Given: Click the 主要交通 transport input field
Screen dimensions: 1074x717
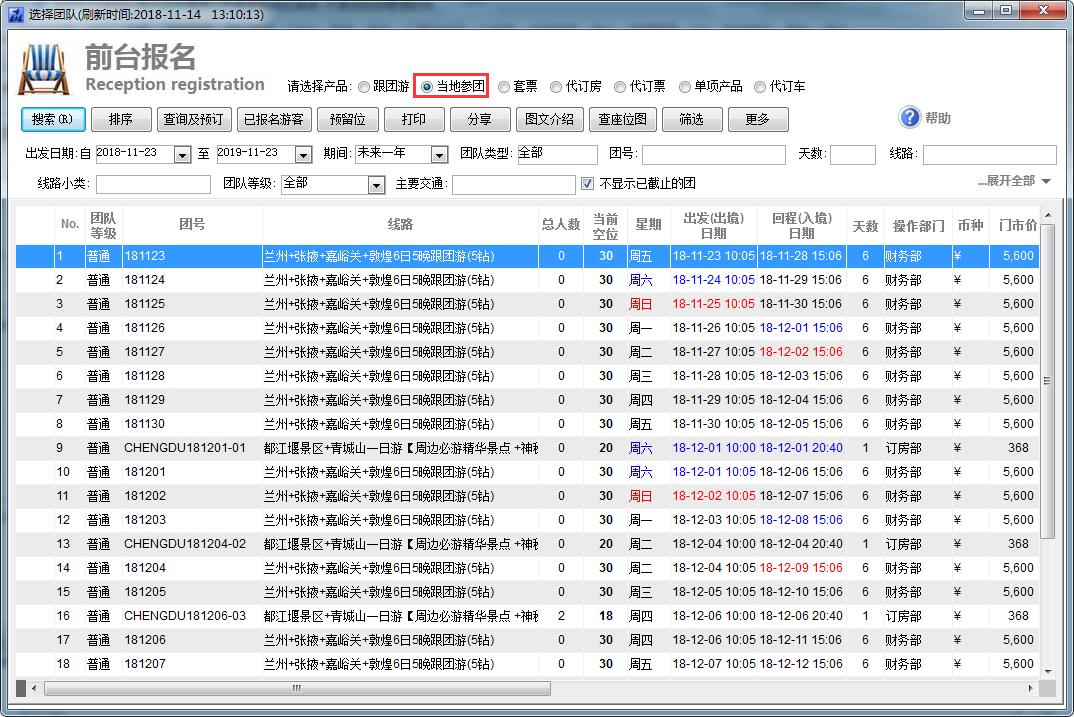Looking at the screenshot, I should (x=514, y=185).
